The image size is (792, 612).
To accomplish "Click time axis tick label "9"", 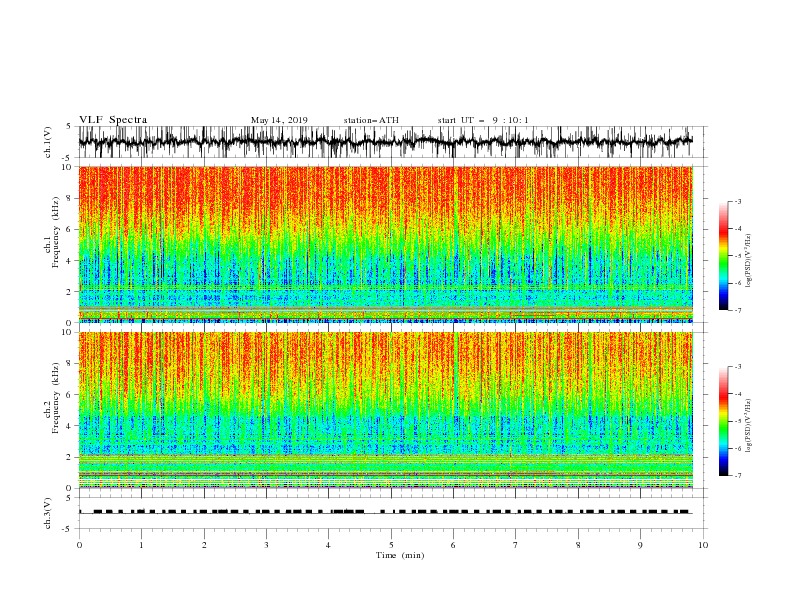I will pos(640,545).
